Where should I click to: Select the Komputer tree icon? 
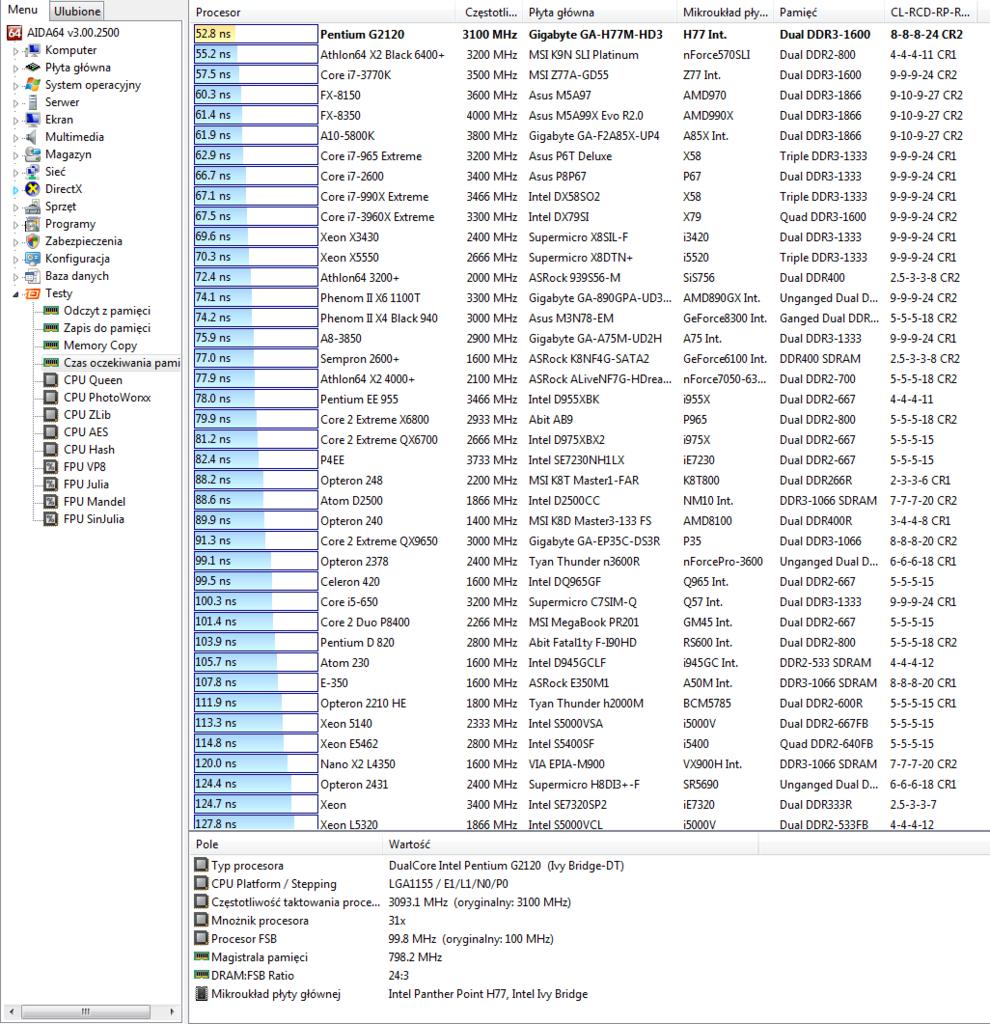(33, 50)
